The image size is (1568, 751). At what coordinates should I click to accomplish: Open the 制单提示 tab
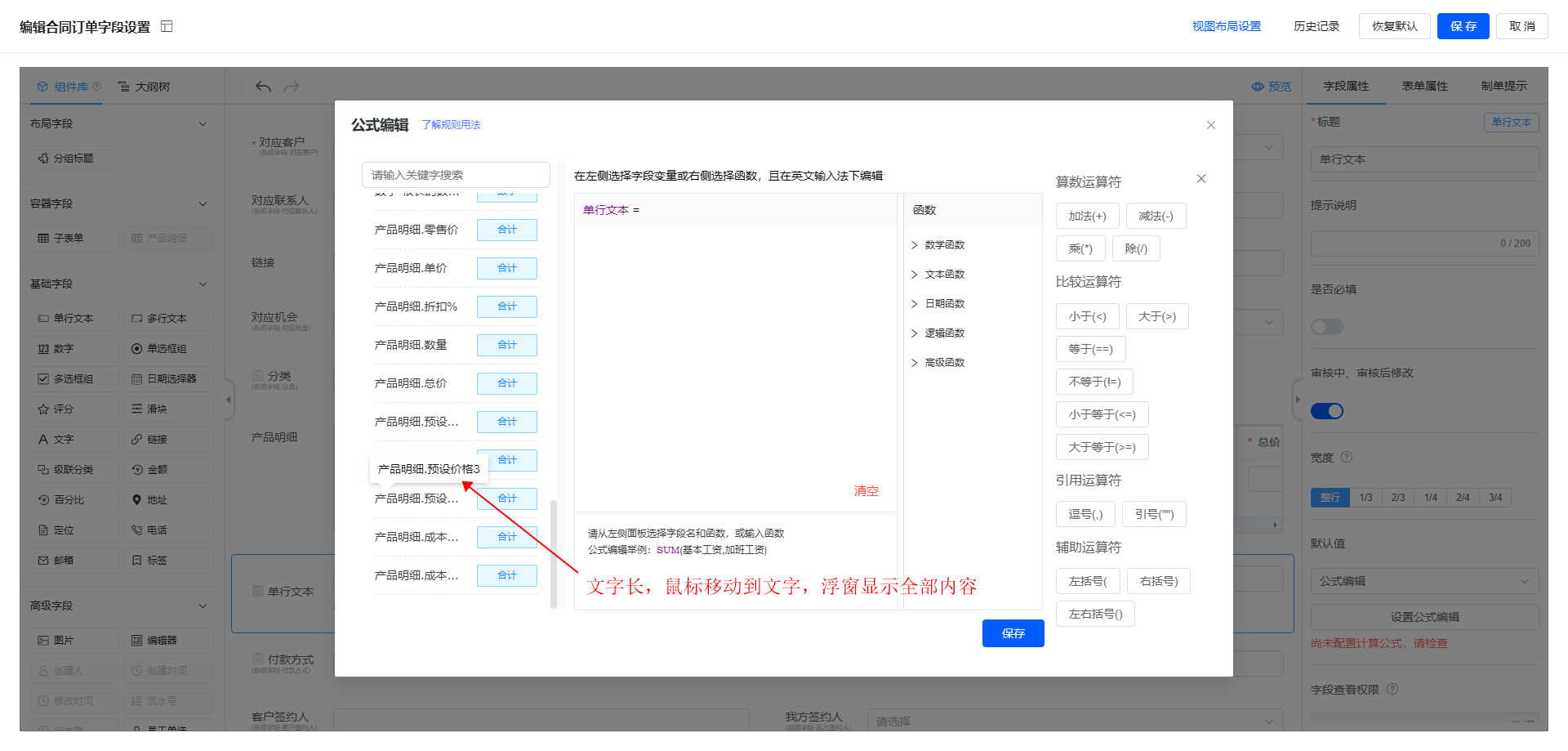point(1503,86)
